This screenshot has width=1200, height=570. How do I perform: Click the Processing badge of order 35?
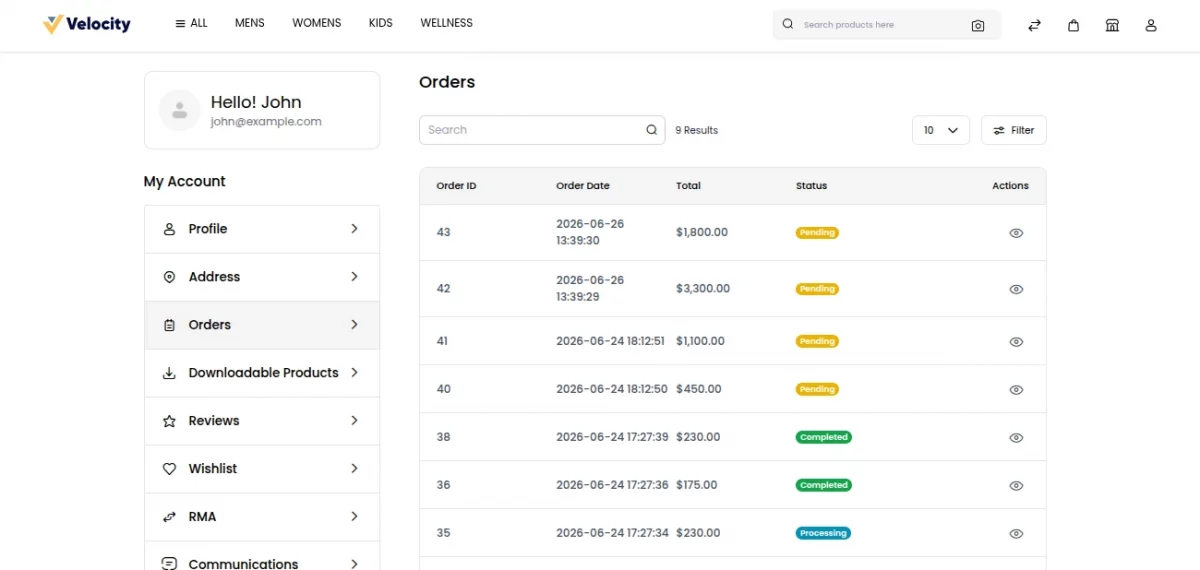823,533
